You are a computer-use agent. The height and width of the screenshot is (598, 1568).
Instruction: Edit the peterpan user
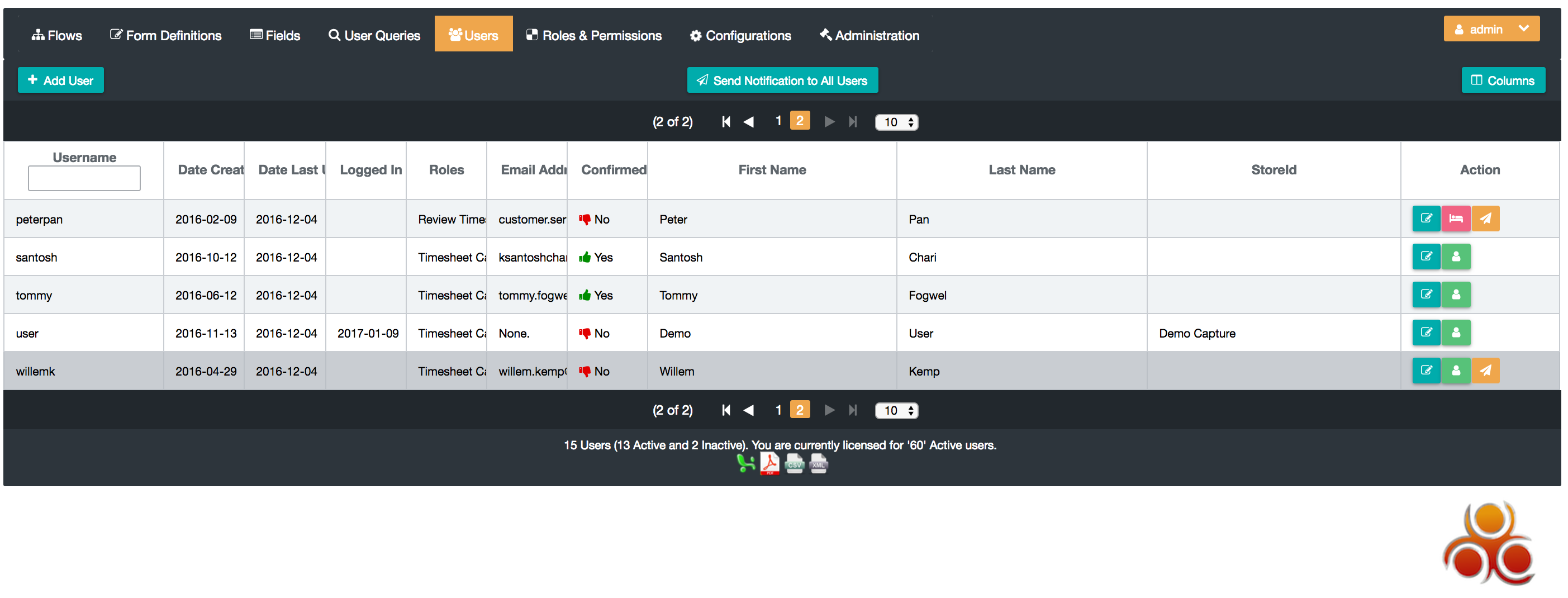1426,219
